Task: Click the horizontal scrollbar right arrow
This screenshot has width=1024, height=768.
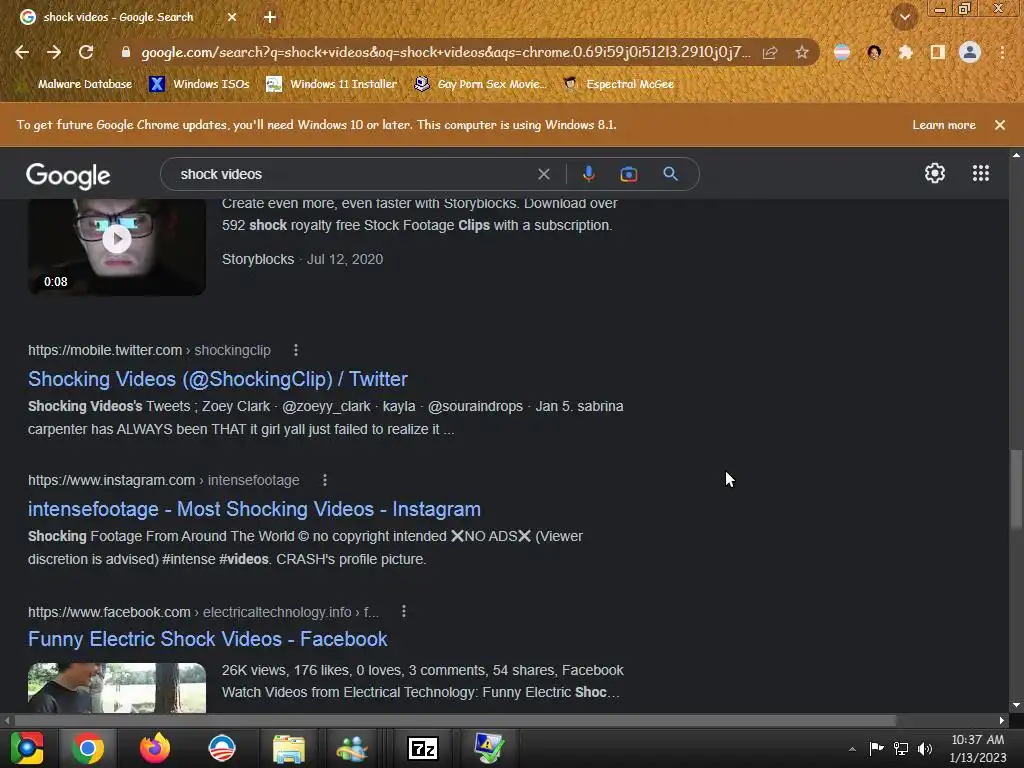Action: coord(1002,720)
